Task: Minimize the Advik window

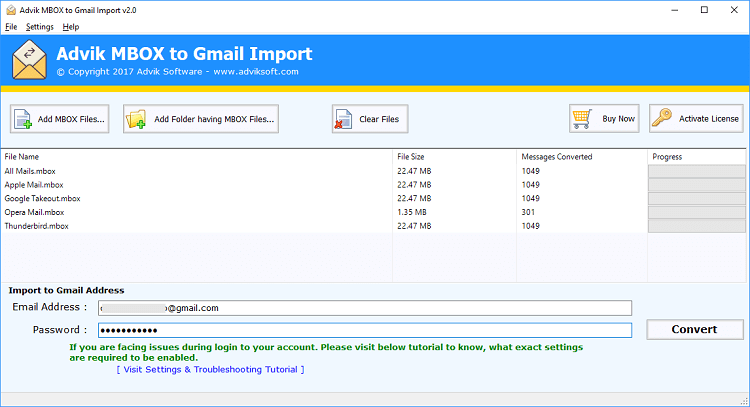Action: pyautogui.click(x=674, y=10)
